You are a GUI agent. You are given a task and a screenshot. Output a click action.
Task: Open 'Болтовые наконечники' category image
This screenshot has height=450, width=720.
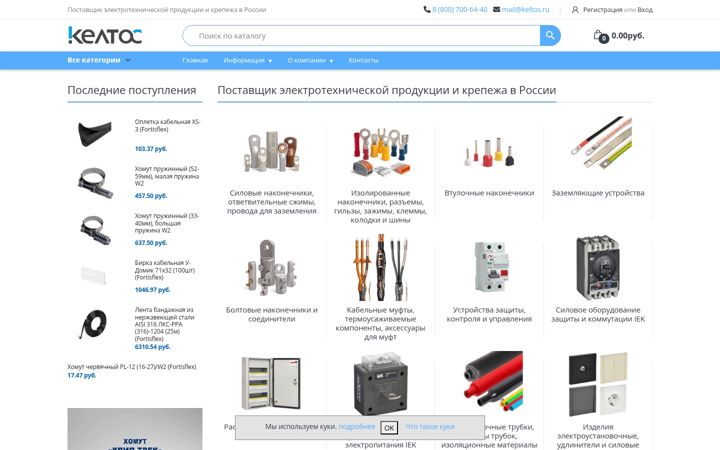[x=271, y=268]
